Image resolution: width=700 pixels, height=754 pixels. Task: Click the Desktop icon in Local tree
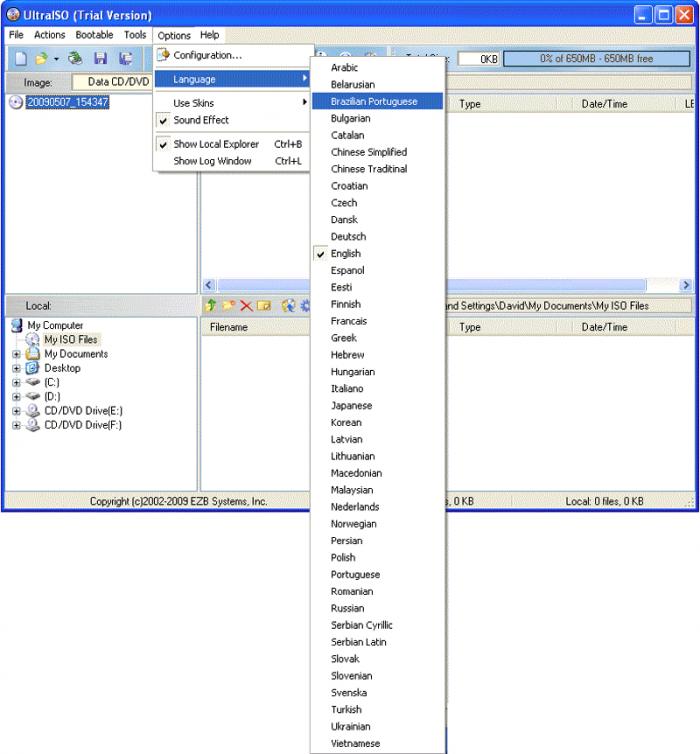pos(32,368)
